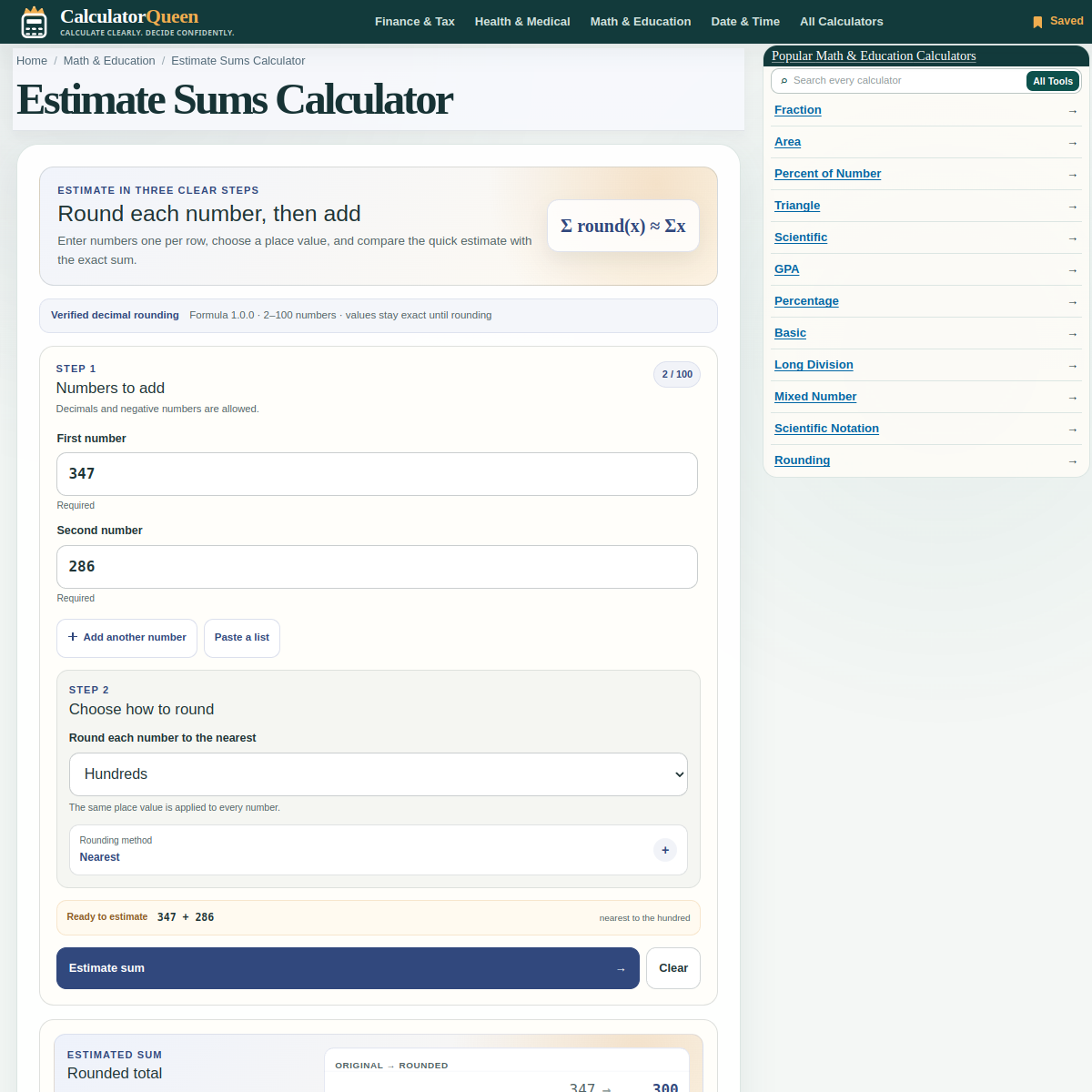The image size is (1092, 1092).
Task: Click the arrow next to Basic
Action: click(1072, 334)
